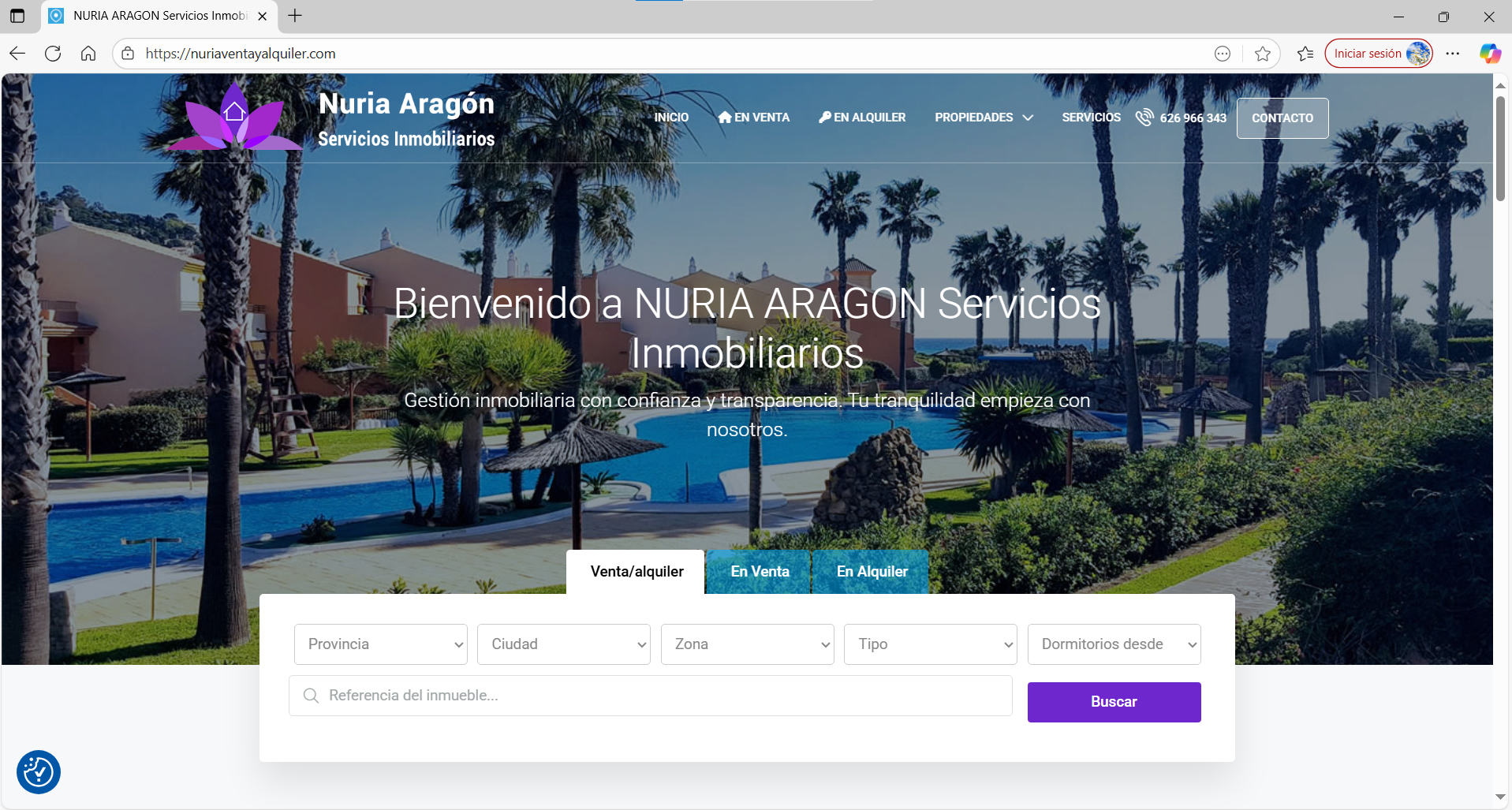Image resolution: width=1512 pixels, height=810 pixels.
Task: Open the Tipo dropdown
Action: pos(930,644)
